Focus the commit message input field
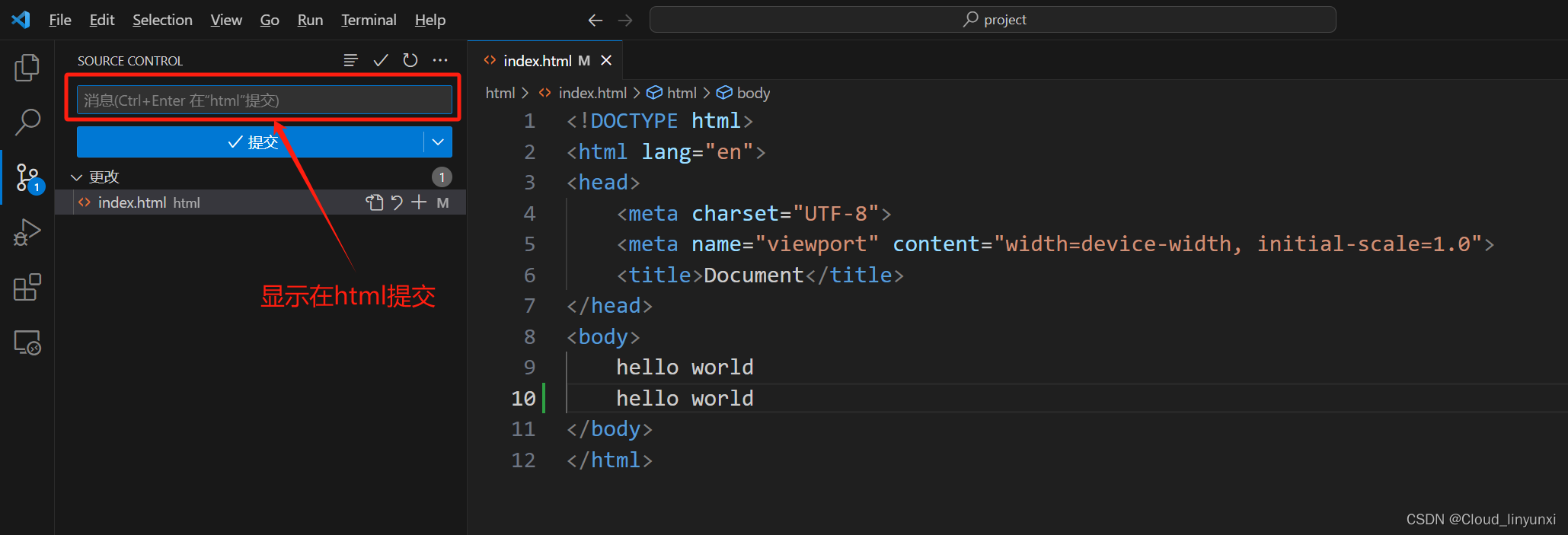The width and height of the screenshot is (1568, 535). tap(264, 100)
